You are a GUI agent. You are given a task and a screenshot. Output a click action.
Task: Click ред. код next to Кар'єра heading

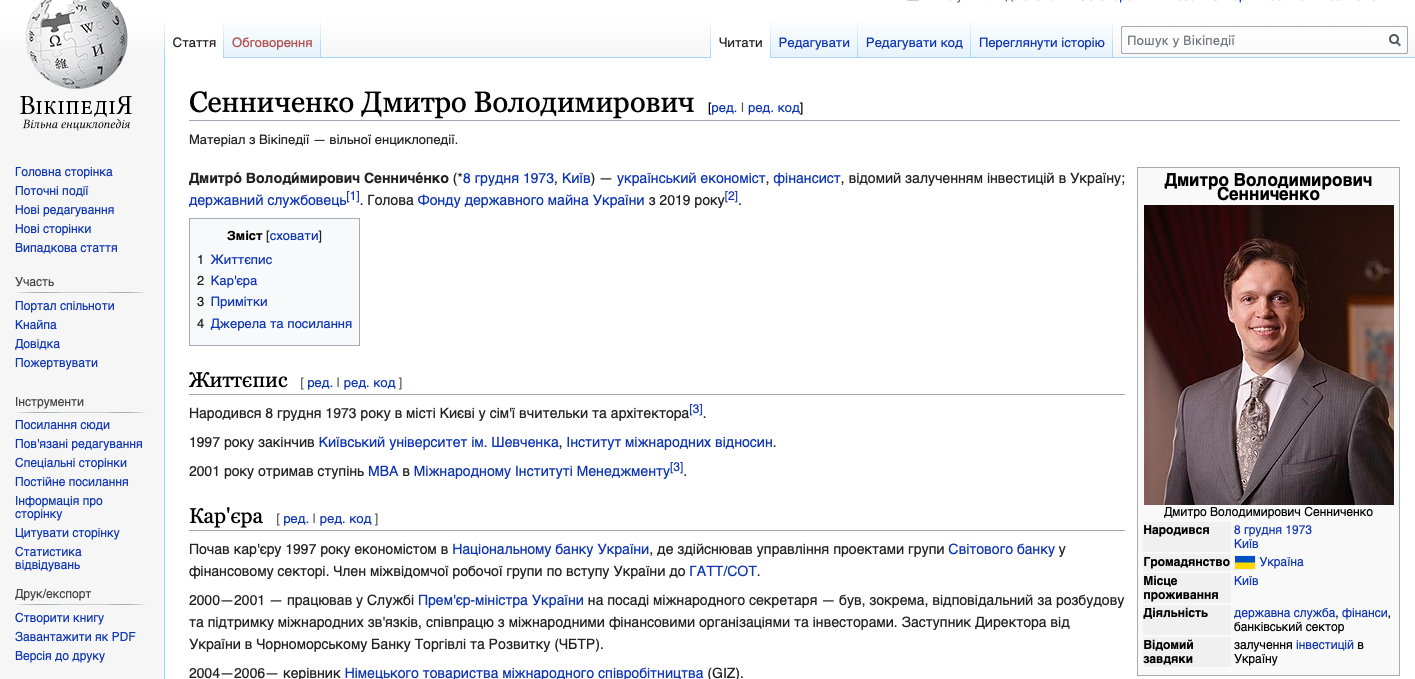[x=345, y=519]
